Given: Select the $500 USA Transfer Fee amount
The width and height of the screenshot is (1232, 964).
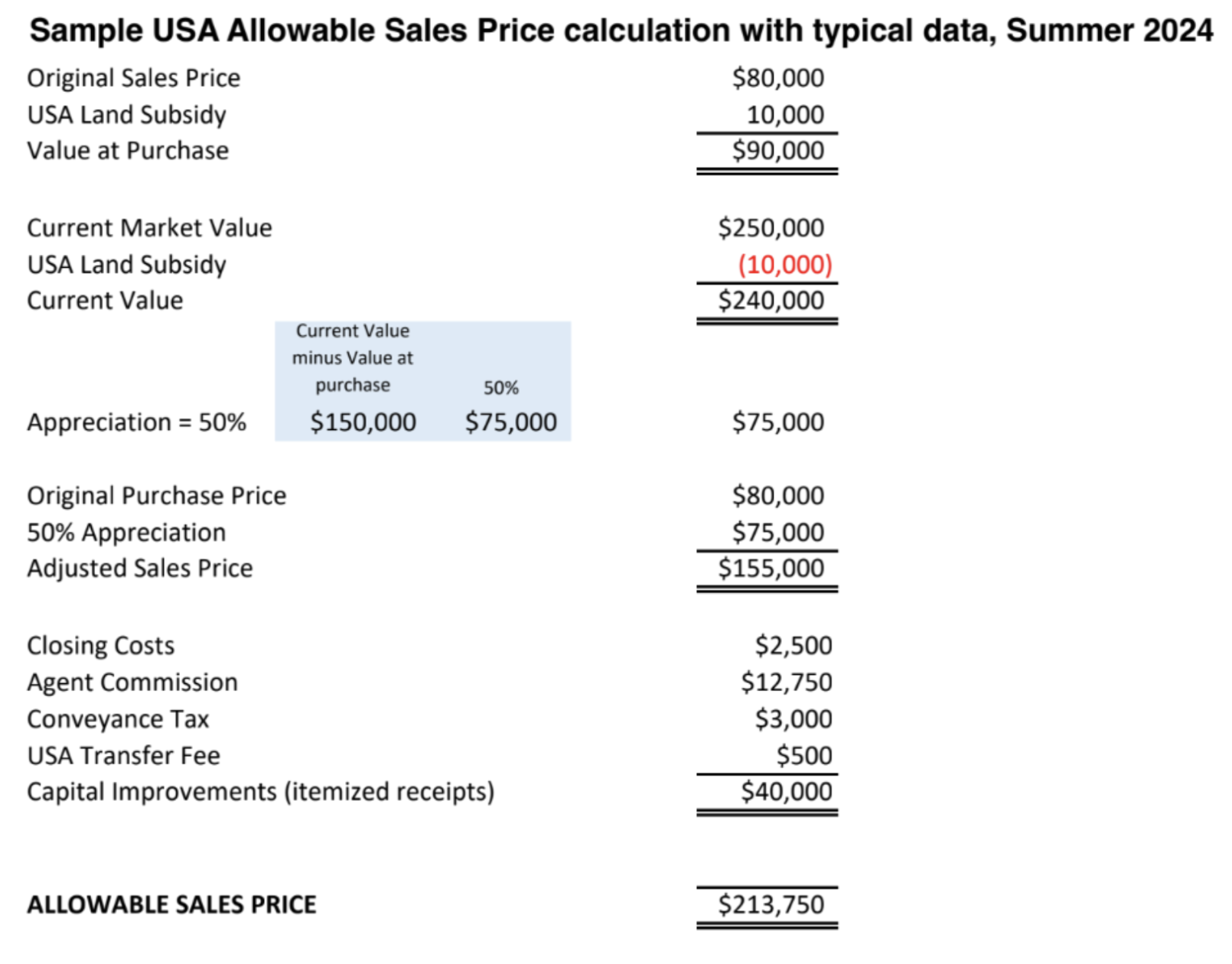Looking at the screenshot, I should [x=803, y=756].
